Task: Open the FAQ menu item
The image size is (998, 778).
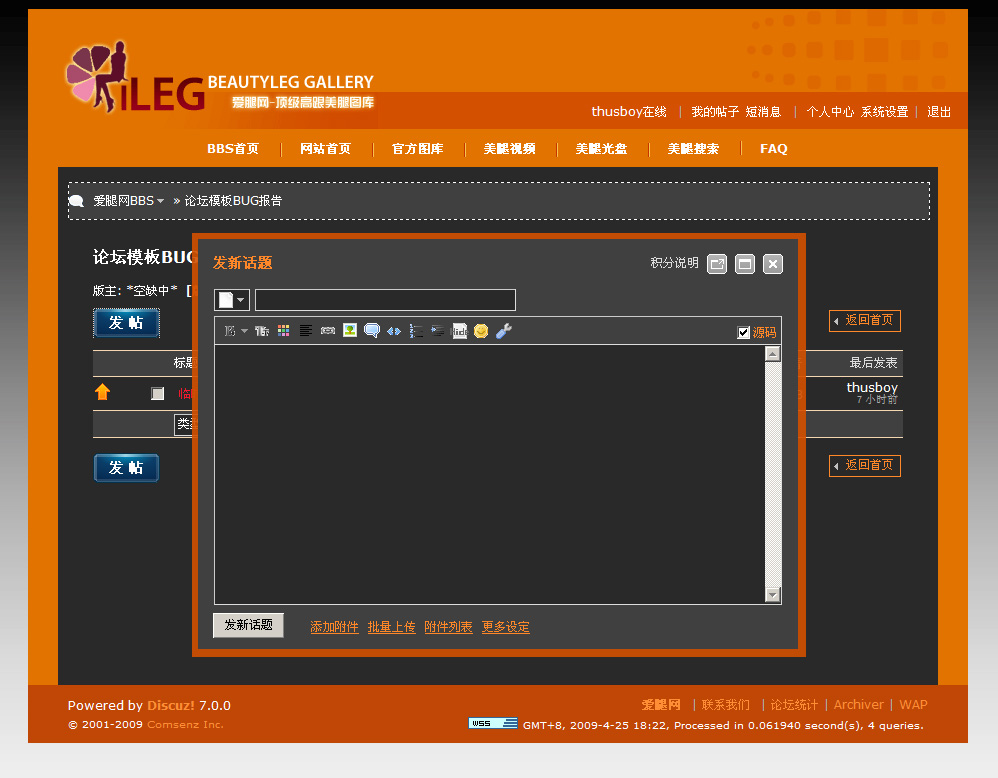Action: (x=773, y=148)
